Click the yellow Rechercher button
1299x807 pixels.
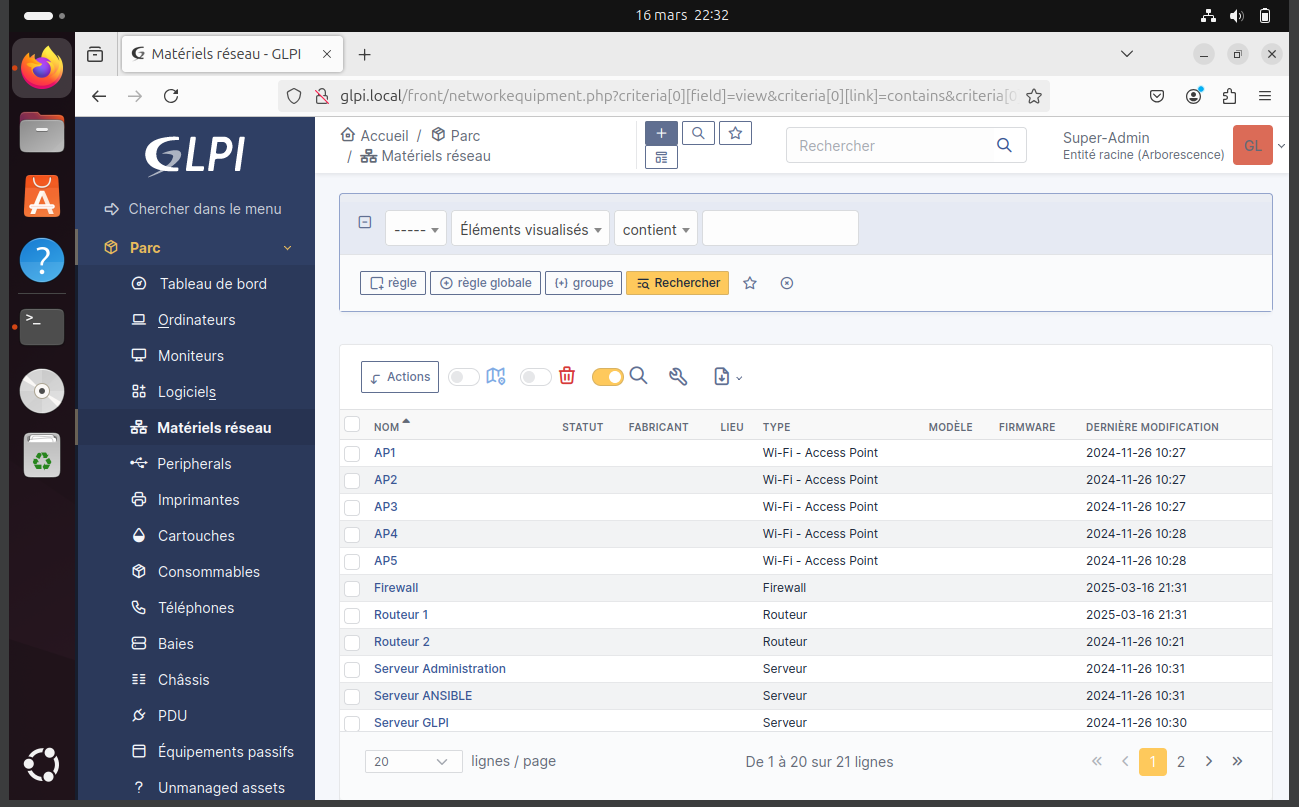pyautogui.click(x=677, y=283)
